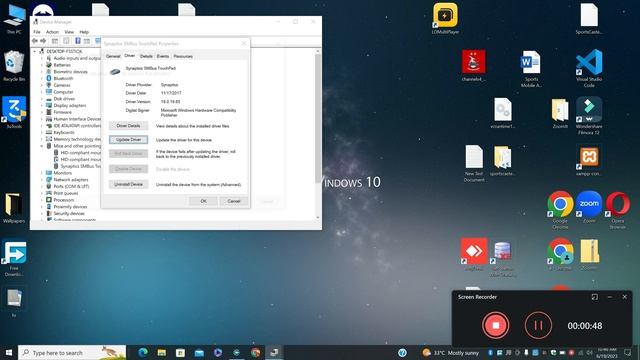
Task: Open File Explorer from taskbar
Action: tap(162, 352)
